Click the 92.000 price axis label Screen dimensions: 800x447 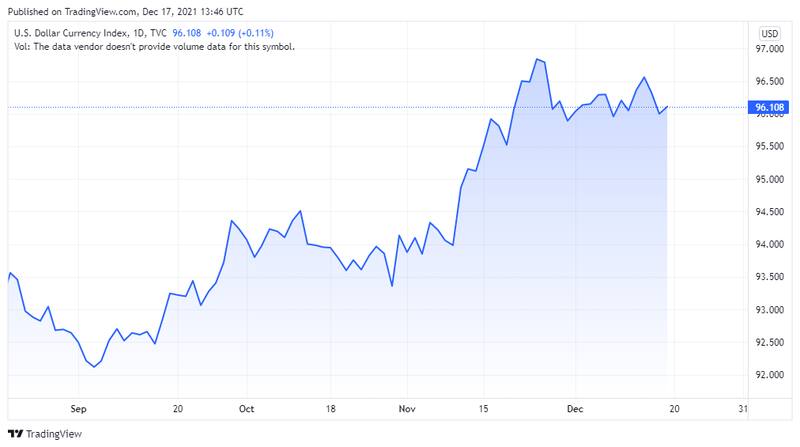(x=768, y=375)
